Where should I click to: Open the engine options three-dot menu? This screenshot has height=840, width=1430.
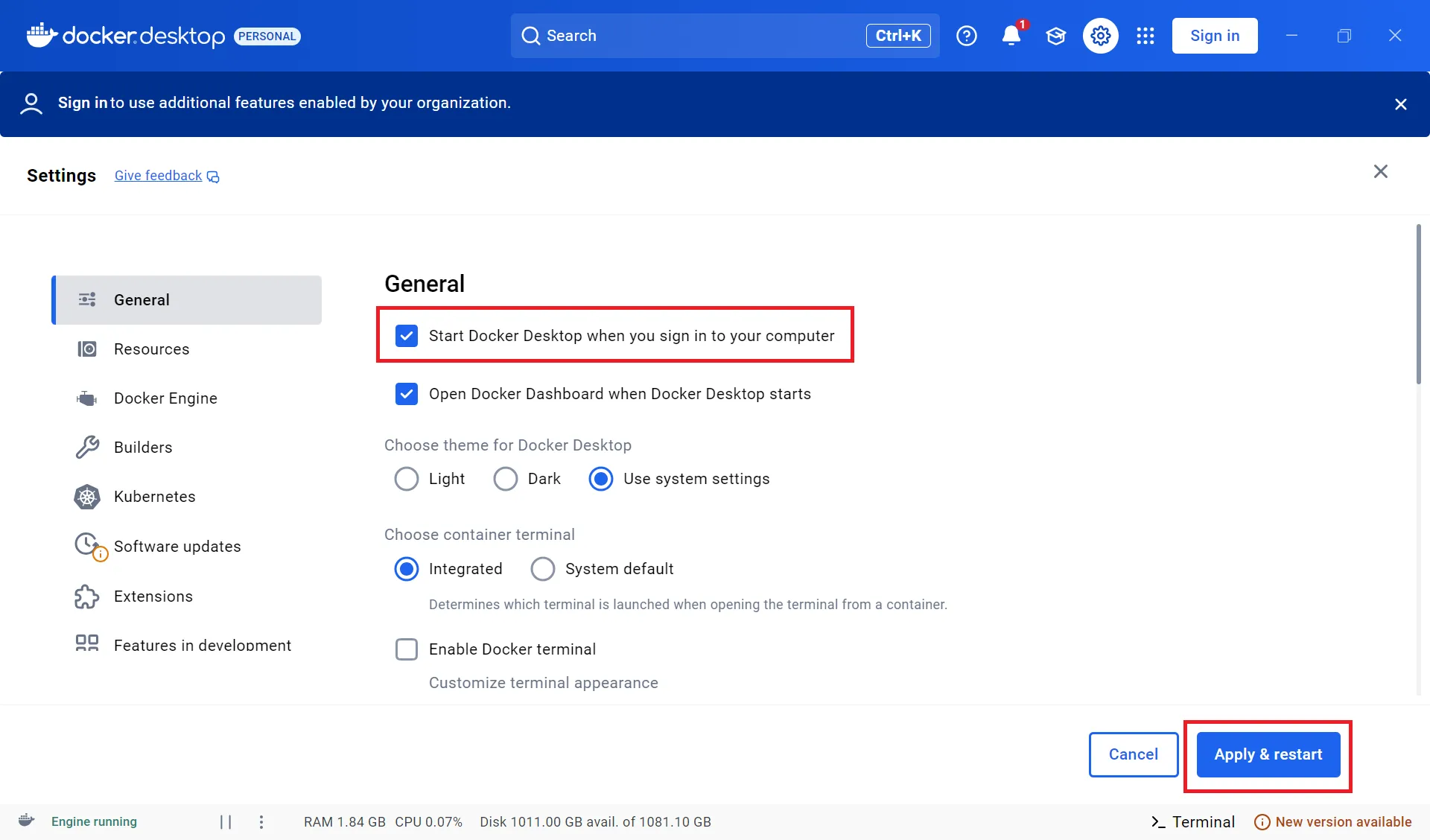261,821
